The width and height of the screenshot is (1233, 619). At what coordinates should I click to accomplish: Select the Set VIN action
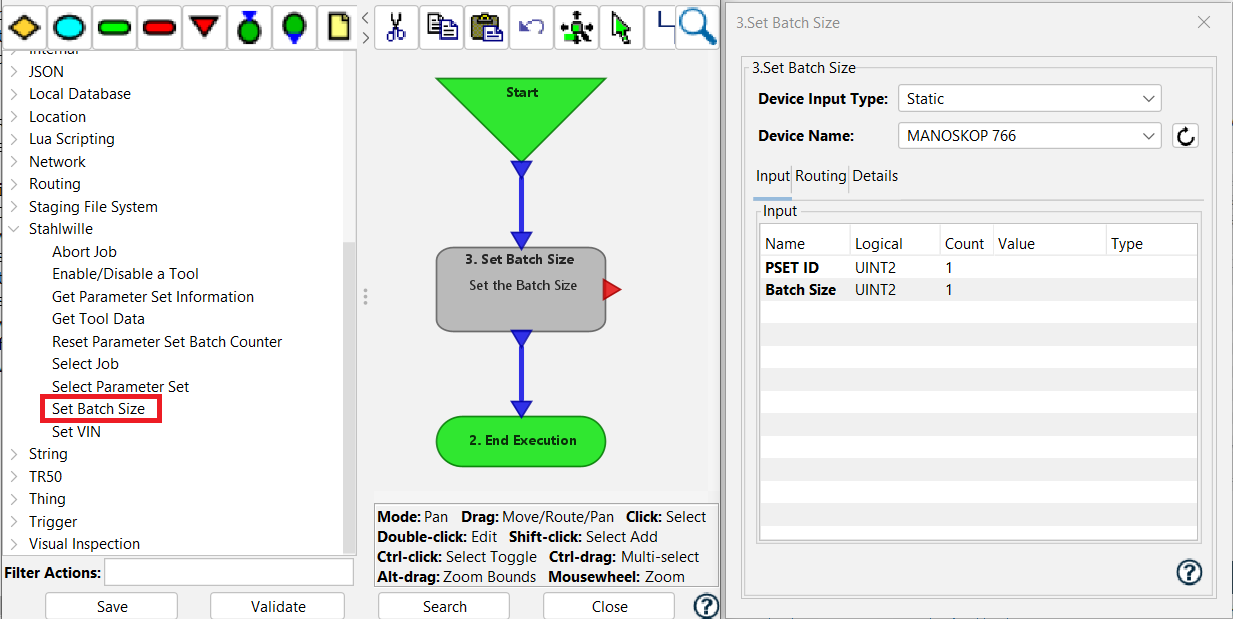76,432
